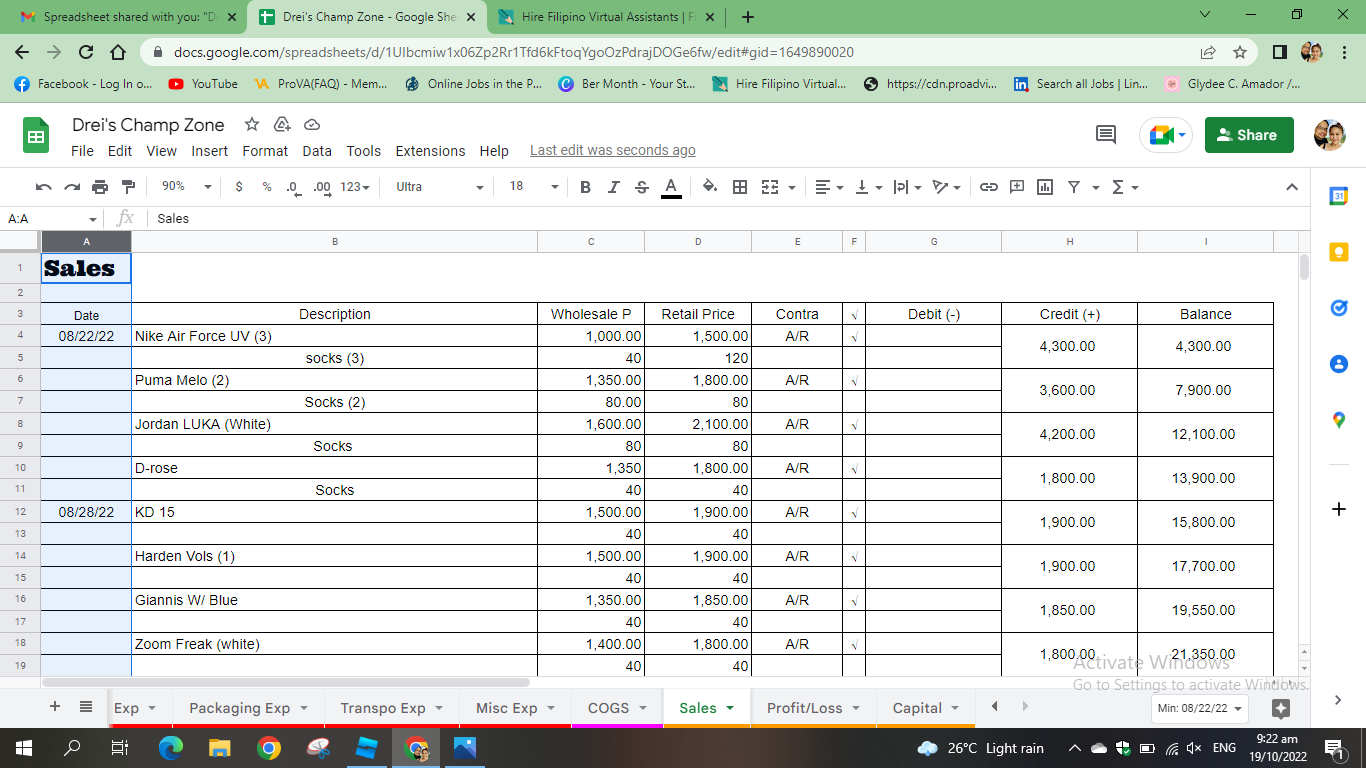Open borders options
This screenshot has width=1366, height=768.
coord(740,187)
